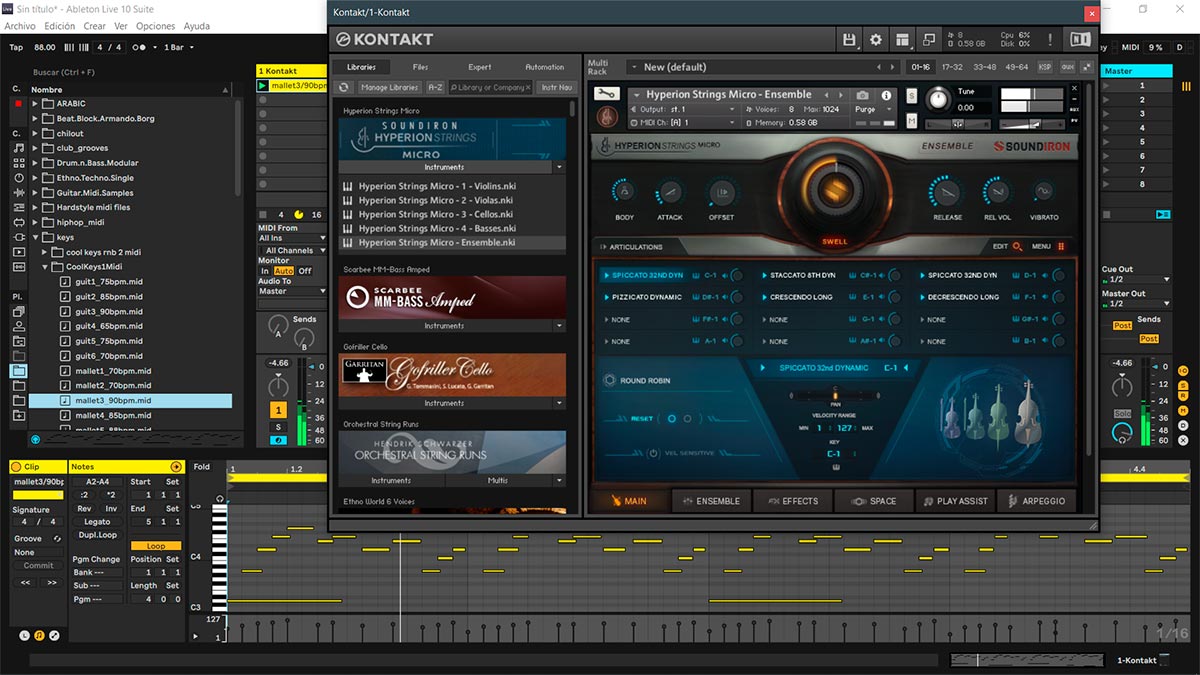Load Hyperion Strings Micro - 3 - Cellos.nki
Screen dimensions: 1200x675
452,214
